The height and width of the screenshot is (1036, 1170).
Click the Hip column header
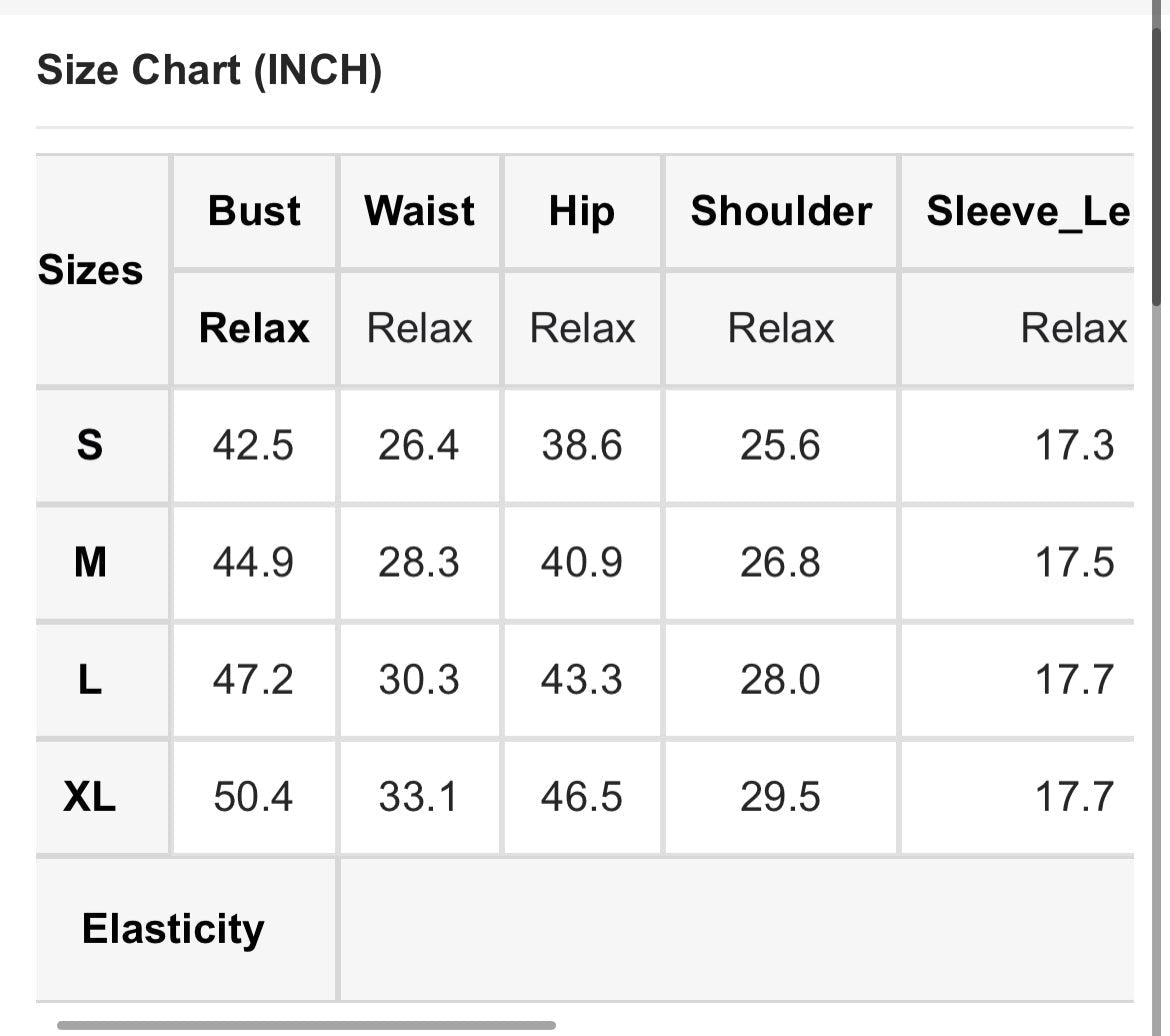581,211
